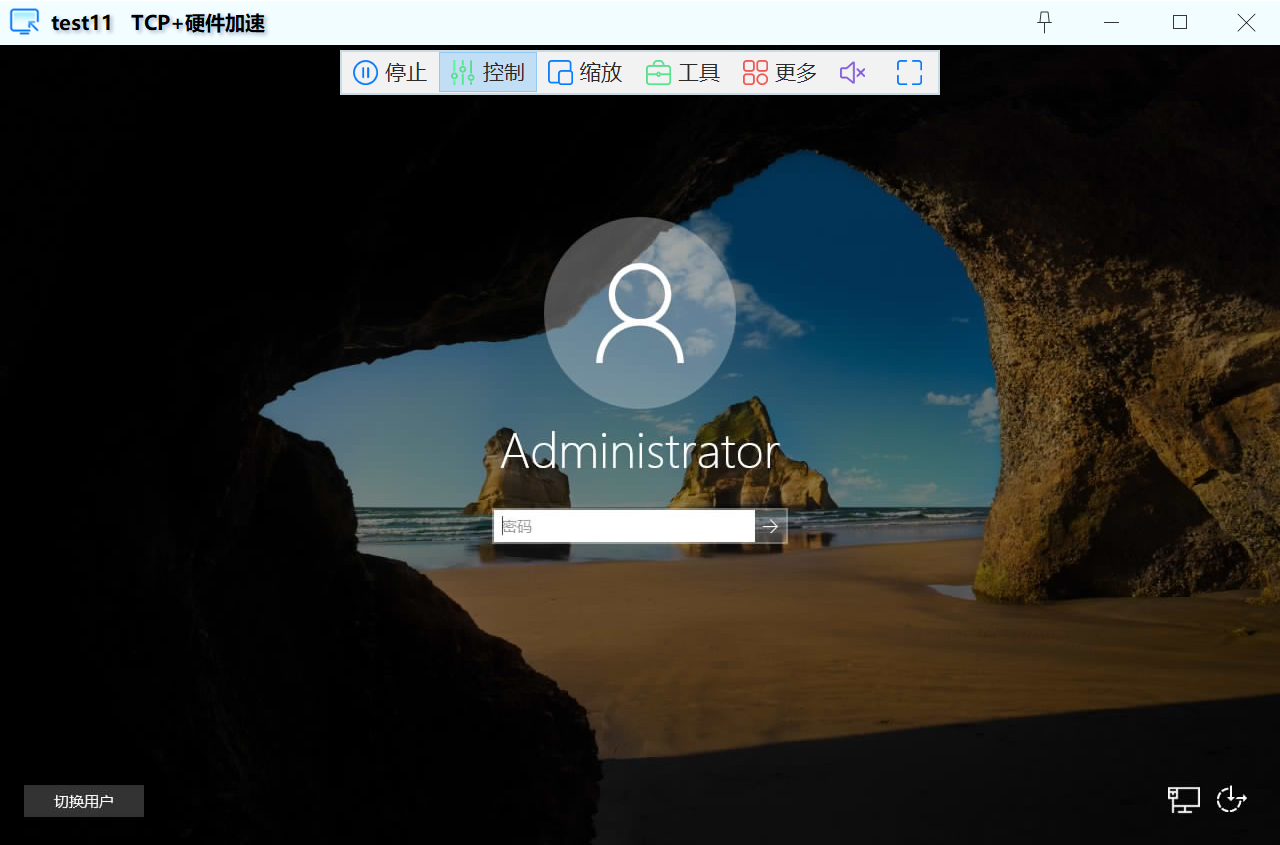Click the 停止 (stop) toolbar button
Image resolution: width=1280 pixels, height=845 pixels.
pyautogui.click(x=390, y=72)
